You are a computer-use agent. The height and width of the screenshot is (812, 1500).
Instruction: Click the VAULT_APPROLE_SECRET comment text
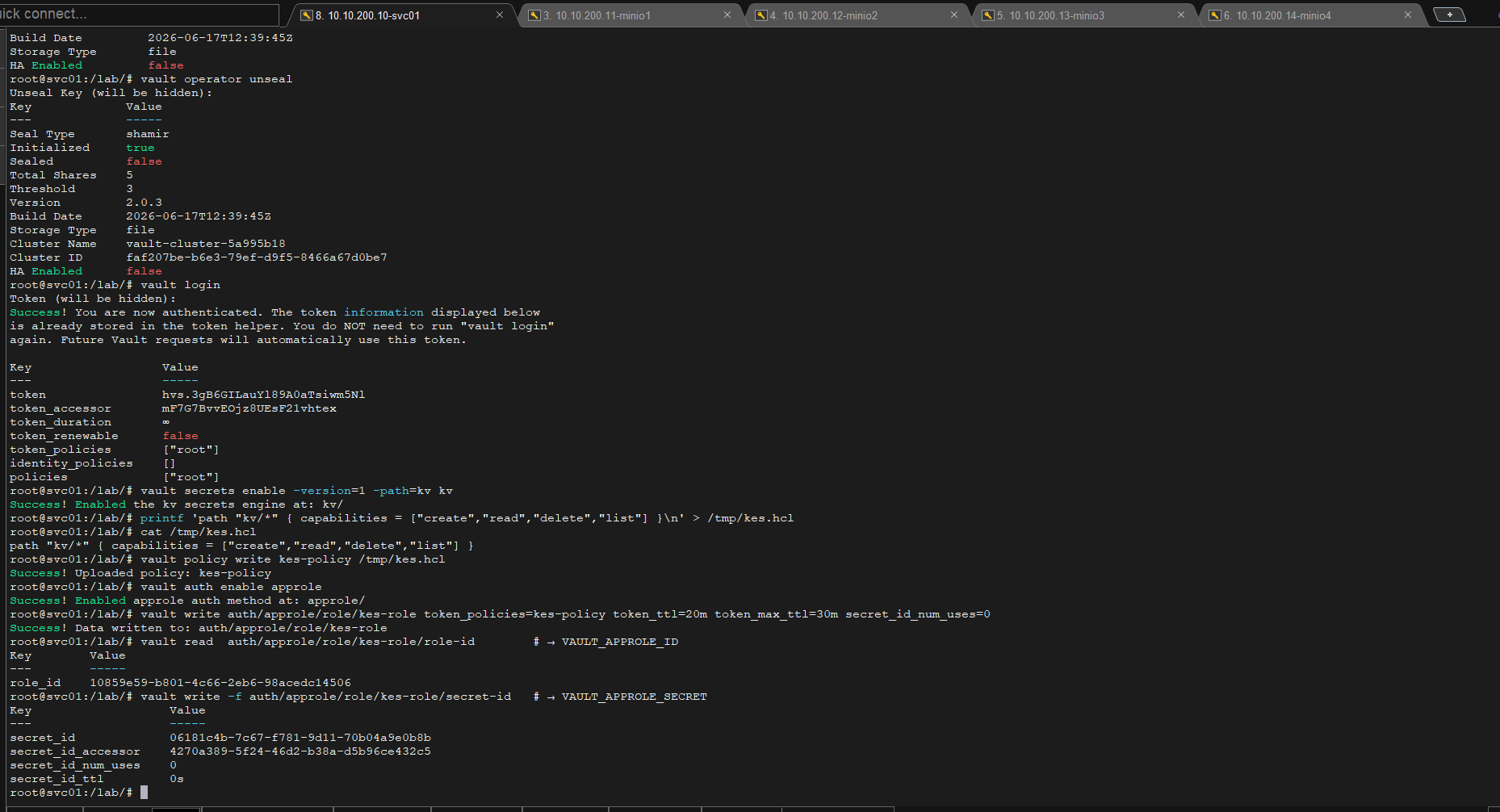pos(635,697)
